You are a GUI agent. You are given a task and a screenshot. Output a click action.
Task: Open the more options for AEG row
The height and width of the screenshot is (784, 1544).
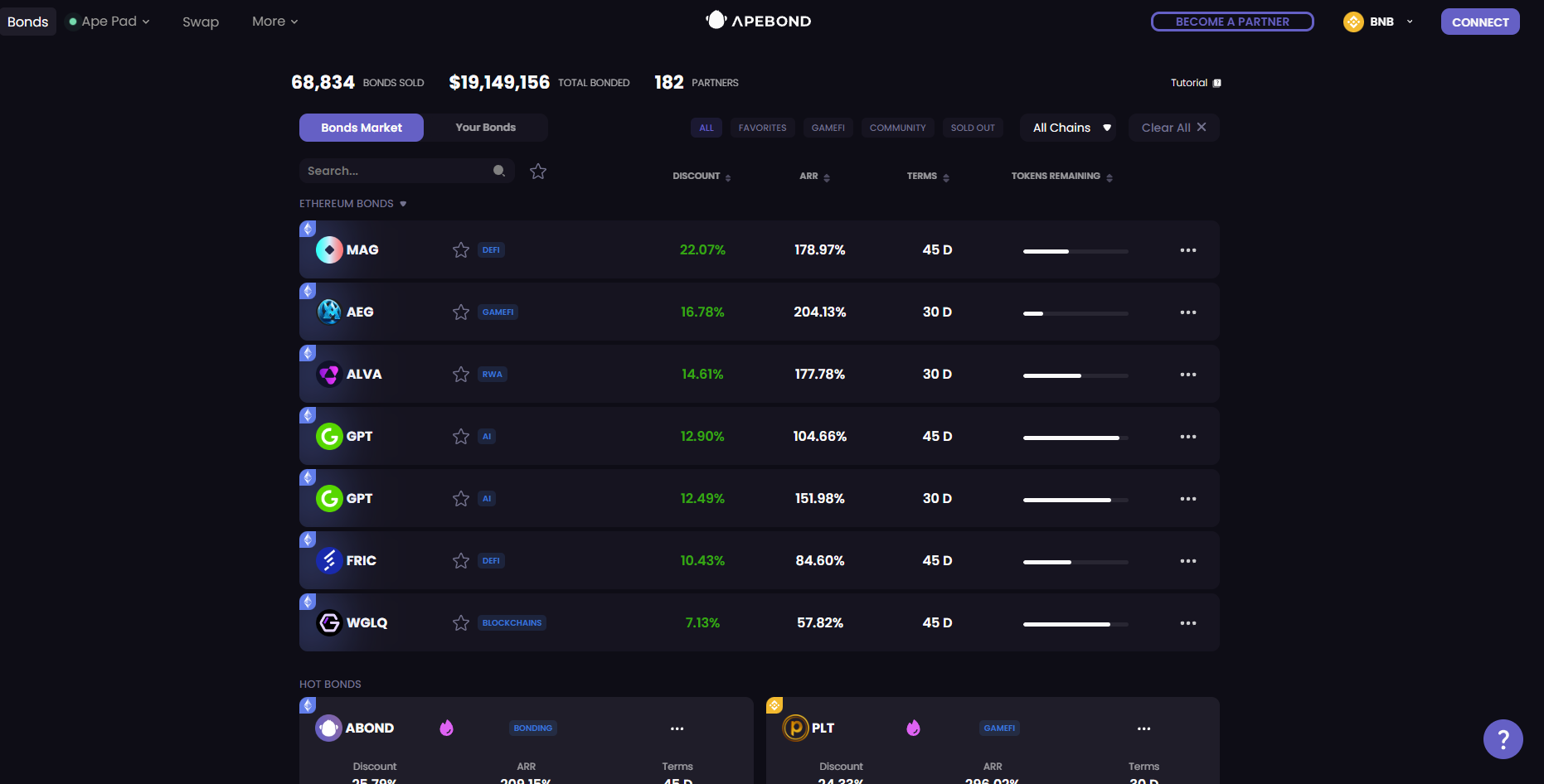[1188, 312]
